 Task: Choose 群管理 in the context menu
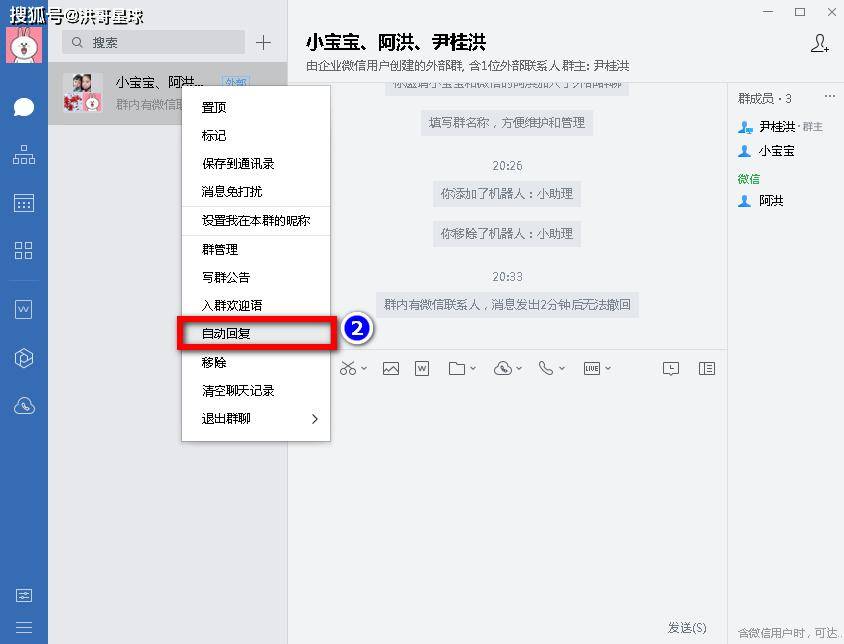coord(220,249)
